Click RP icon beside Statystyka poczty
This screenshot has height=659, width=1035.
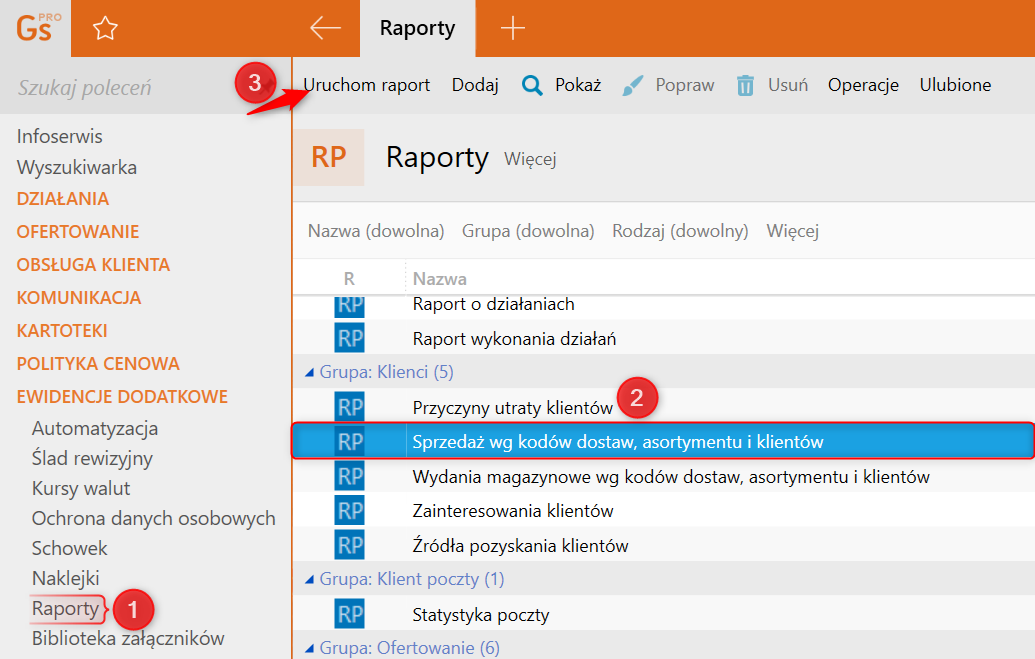click(349, 614)
